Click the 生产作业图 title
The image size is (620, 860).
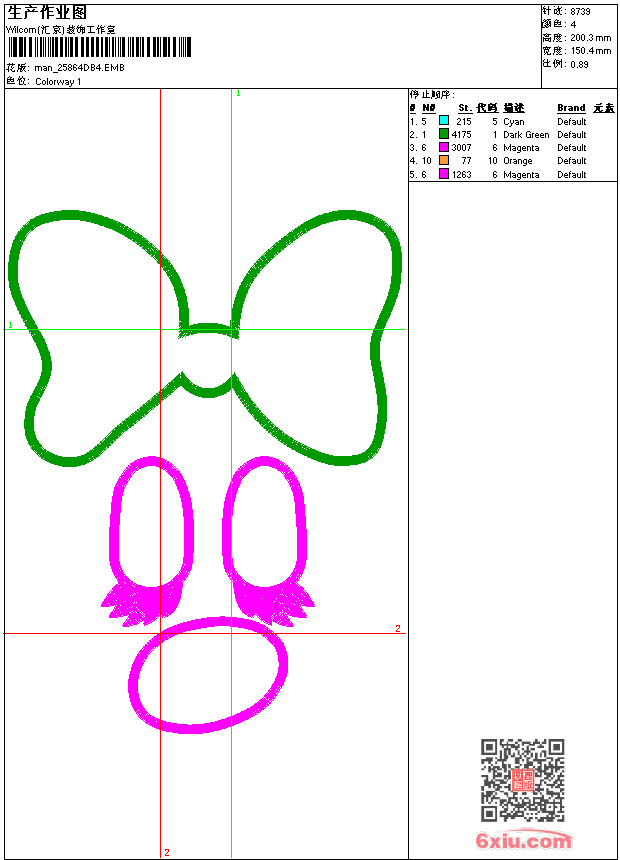click(x=47, y=13)
